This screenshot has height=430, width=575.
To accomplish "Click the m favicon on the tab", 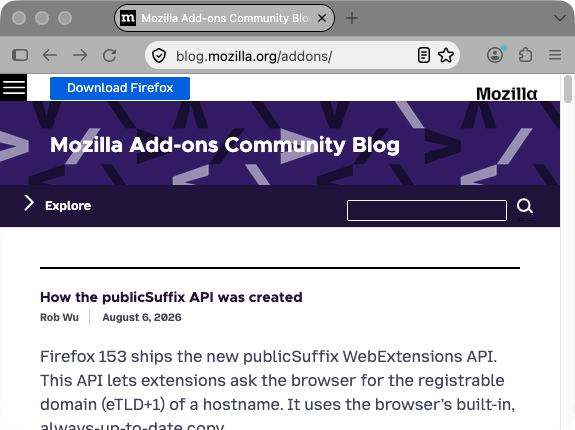I will [128, 18].
